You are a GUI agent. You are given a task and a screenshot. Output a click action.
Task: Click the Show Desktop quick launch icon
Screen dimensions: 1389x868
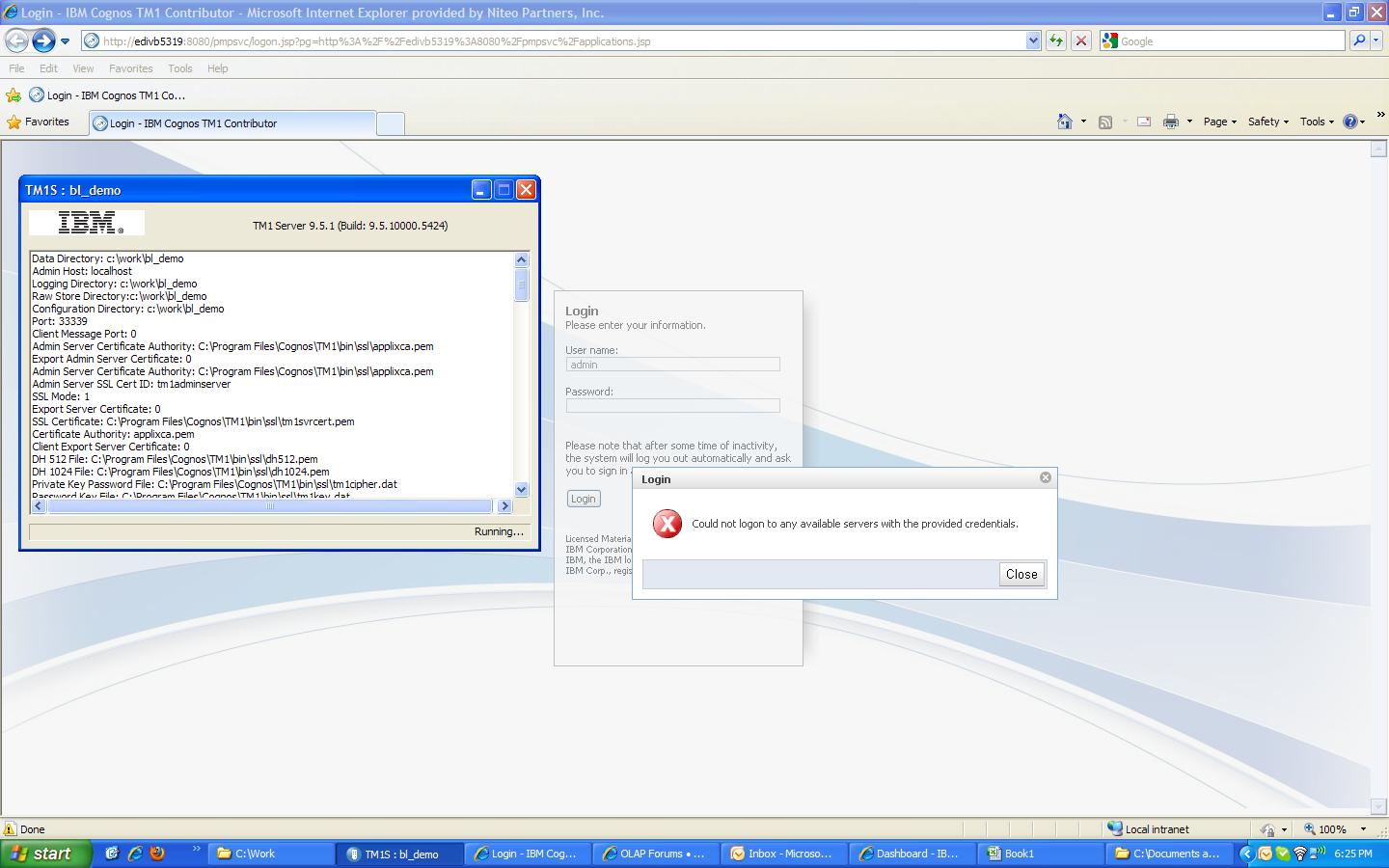click(112, 854)
